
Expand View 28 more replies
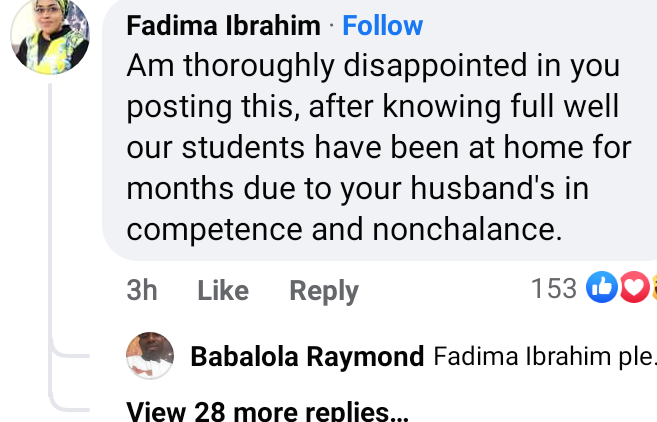[268, 411]
